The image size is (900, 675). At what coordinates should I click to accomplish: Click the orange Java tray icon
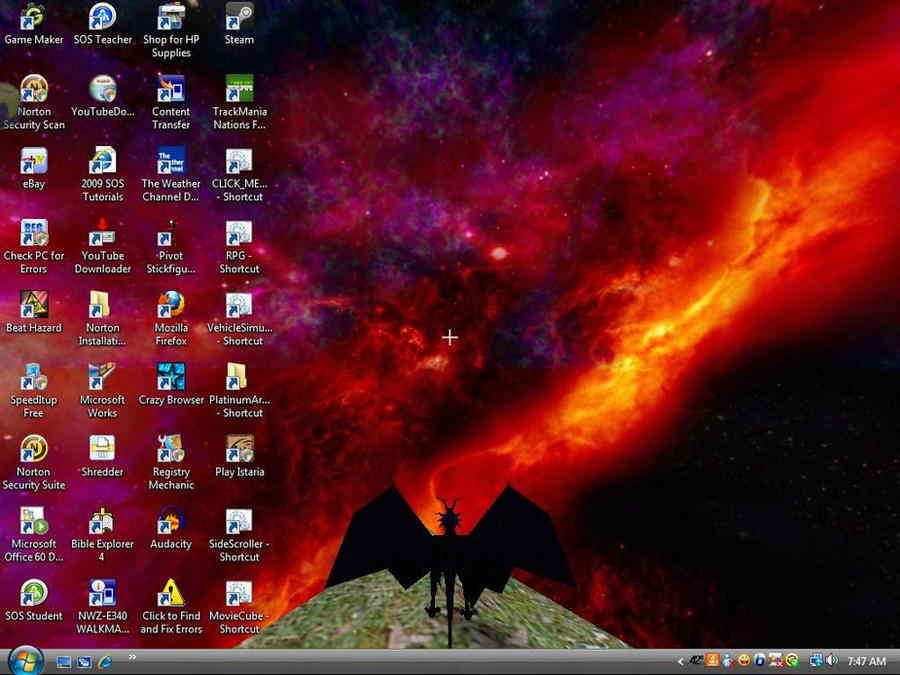pyautogui.click(x=712, y=661)
